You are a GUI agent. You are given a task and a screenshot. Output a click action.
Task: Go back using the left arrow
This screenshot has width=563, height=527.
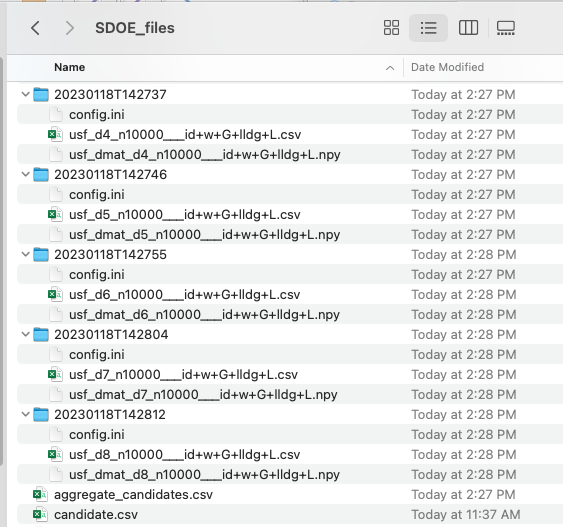[x=35, y=28]
